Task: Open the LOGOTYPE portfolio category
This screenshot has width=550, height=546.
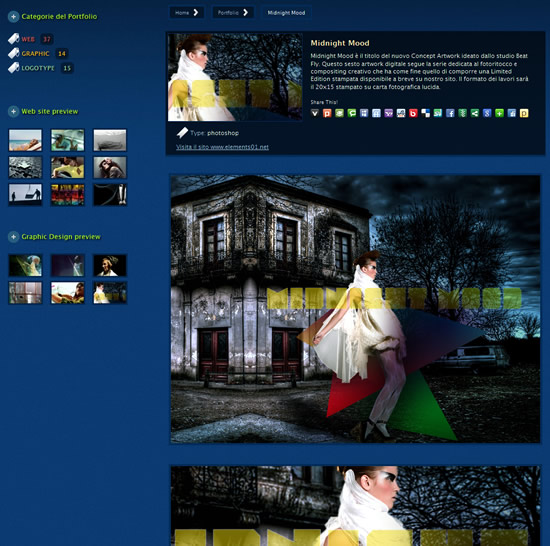Action: pos(38,68)
